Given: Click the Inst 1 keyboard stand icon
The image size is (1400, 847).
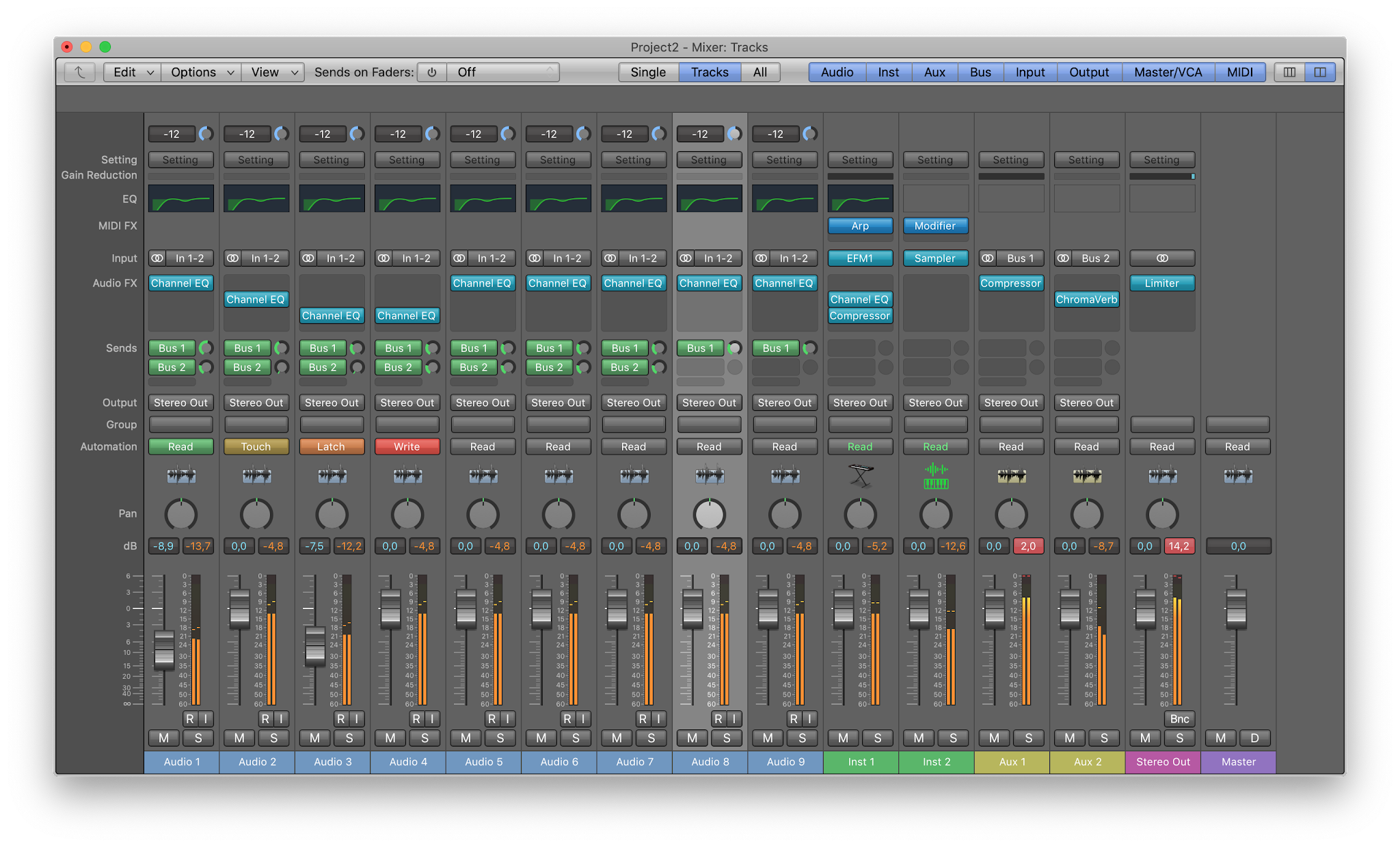Looking at the screenshot, I should click(860, 475).
